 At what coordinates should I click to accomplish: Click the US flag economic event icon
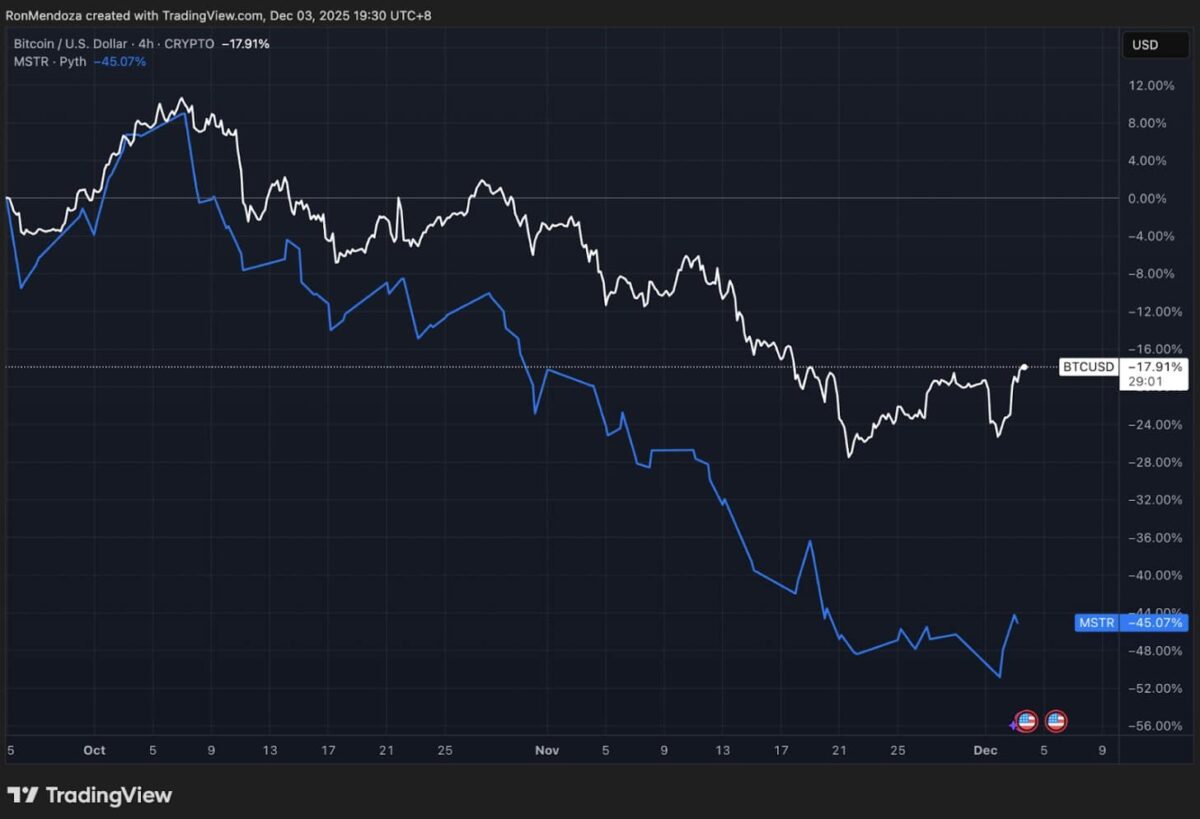click(1025, 720)
